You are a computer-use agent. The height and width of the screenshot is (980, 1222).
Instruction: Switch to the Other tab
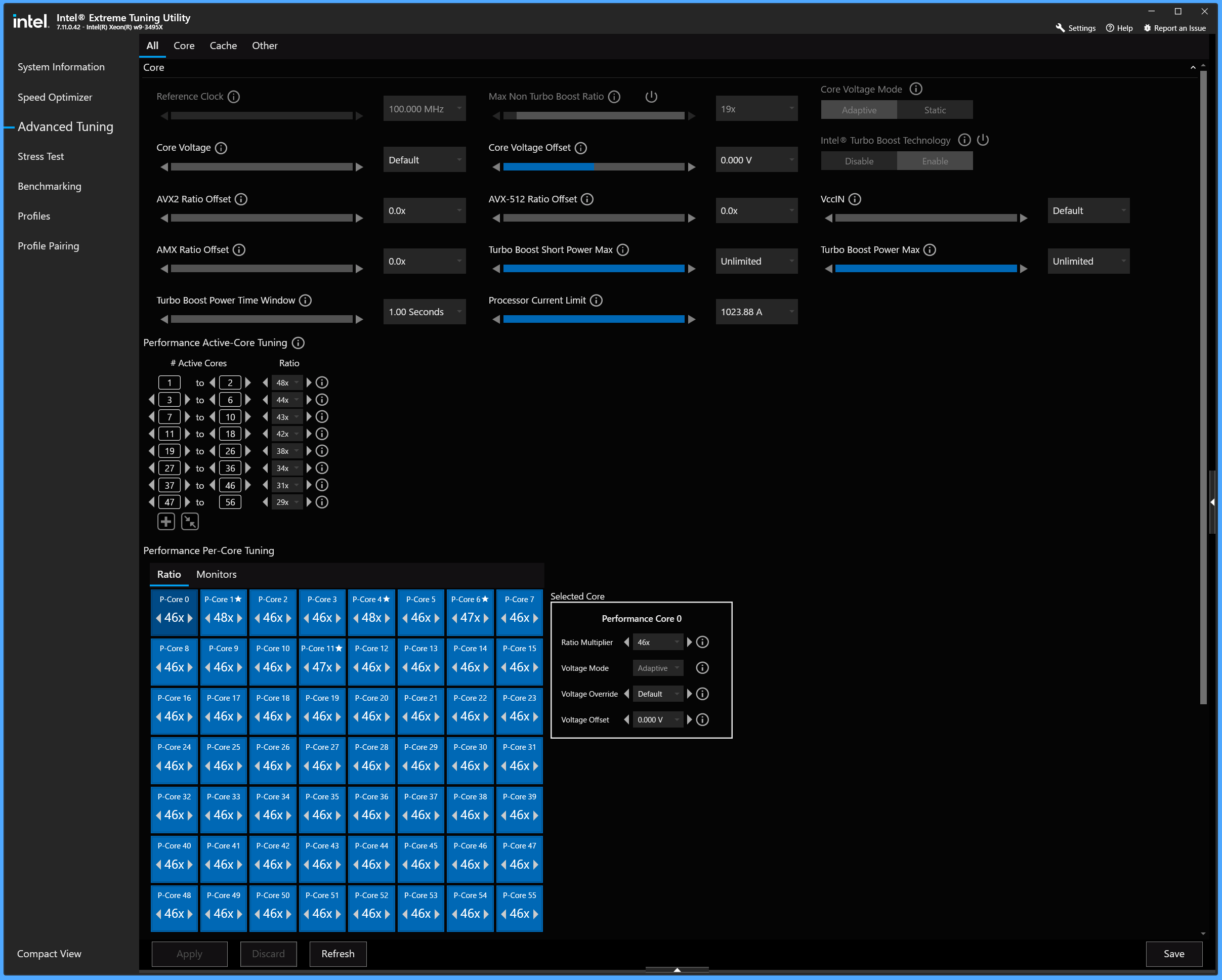265,46
